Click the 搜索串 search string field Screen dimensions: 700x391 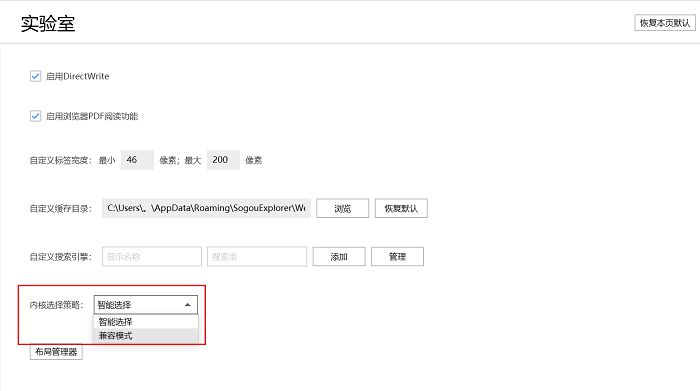pyautogui.click(x=257, y=257)
